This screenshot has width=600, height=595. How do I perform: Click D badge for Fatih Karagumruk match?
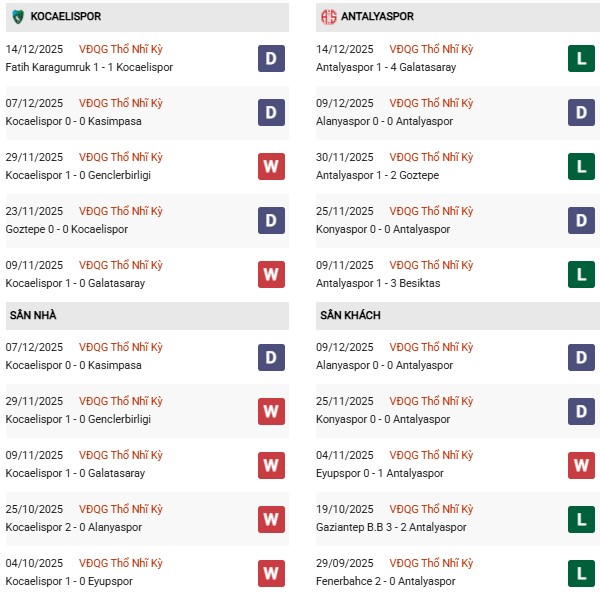tap(272, 58)
